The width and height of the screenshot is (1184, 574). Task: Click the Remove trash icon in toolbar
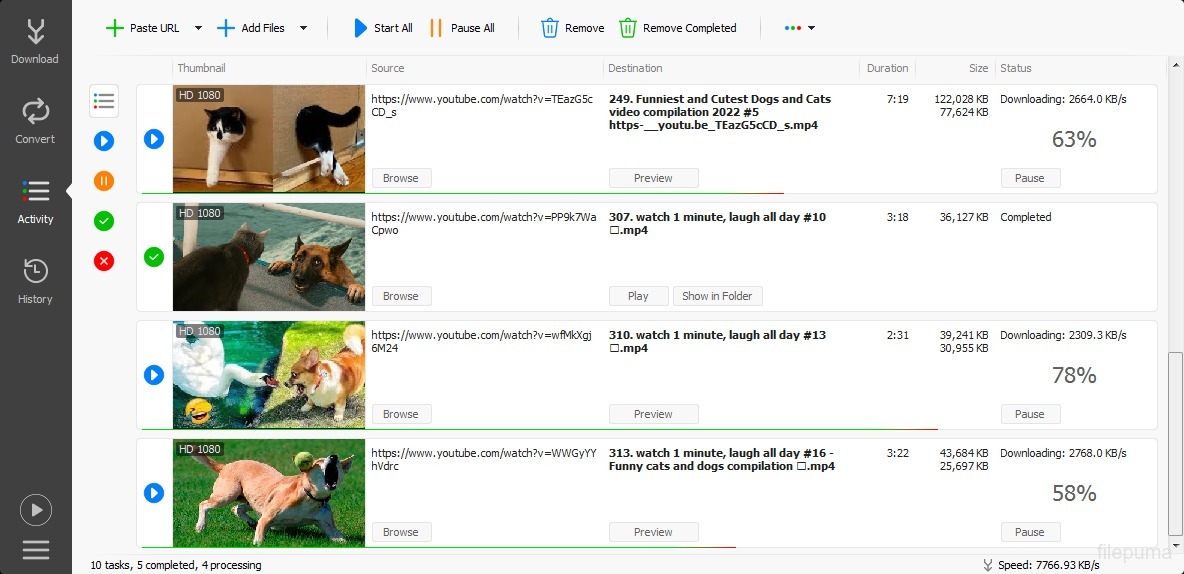click(550, 28)
